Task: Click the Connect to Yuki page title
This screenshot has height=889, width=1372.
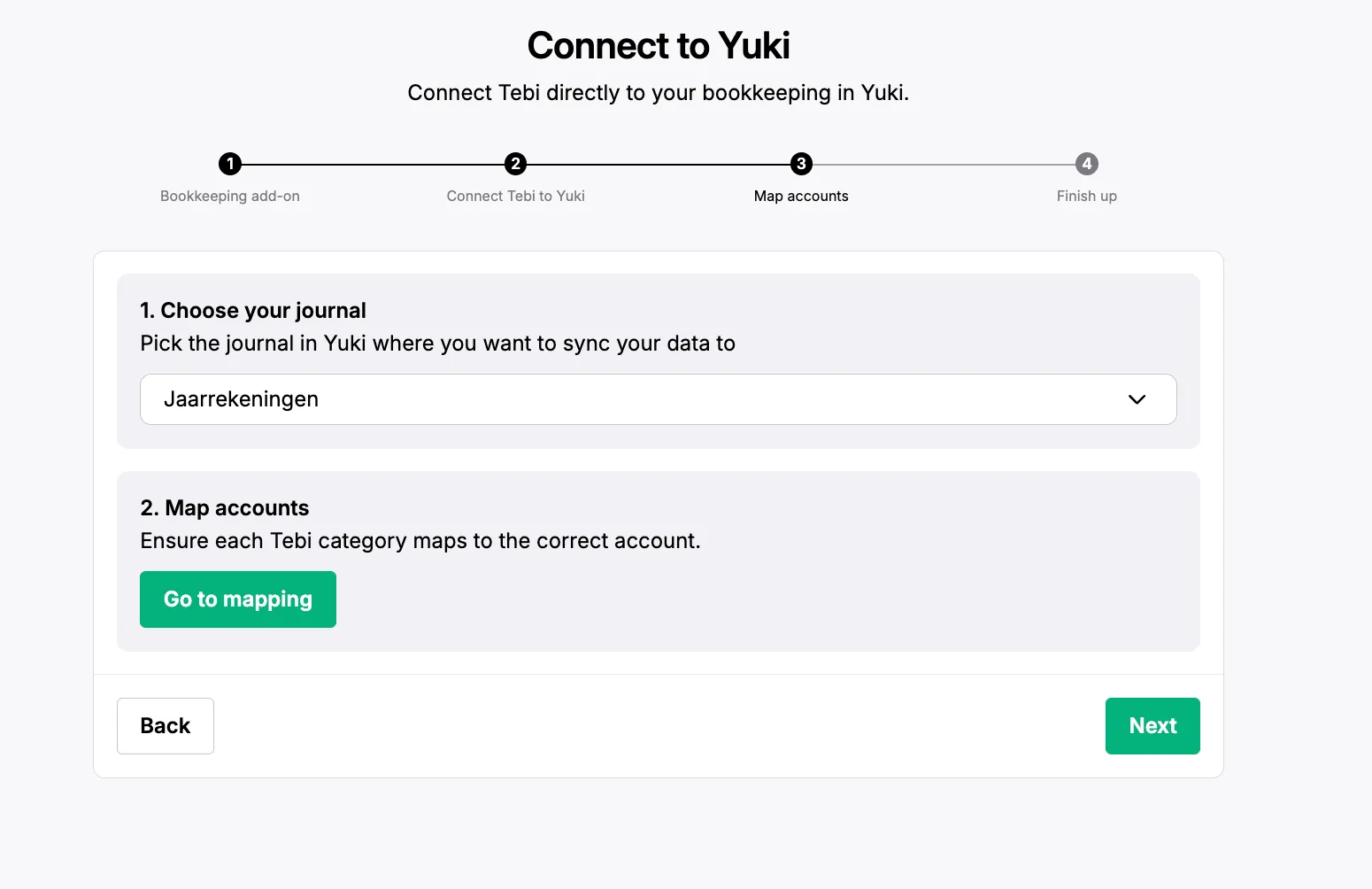Action: tap(659, 46)
